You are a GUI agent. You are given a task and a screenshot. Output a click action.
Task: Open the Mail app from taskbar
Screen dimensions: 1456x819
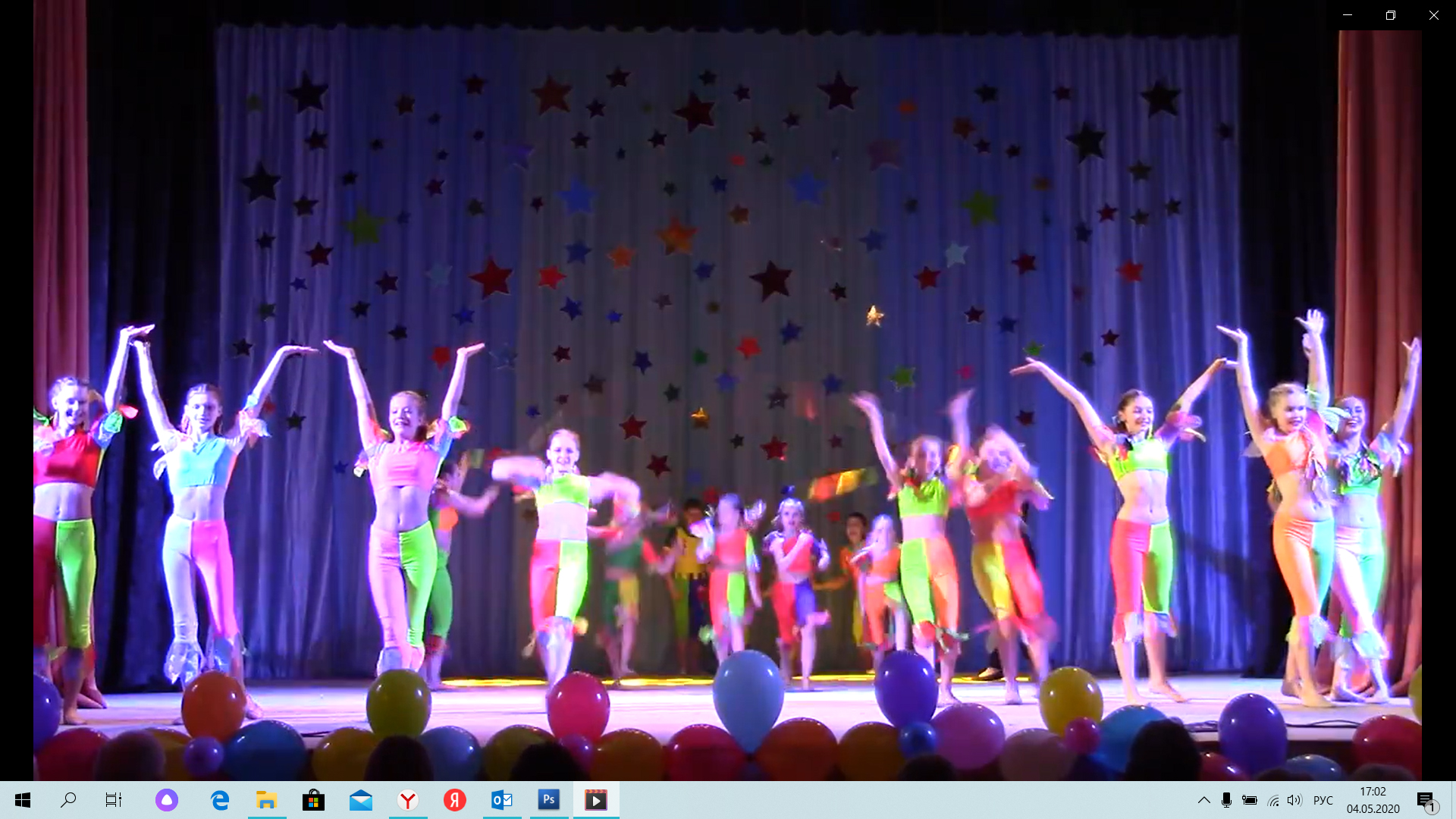(x=361, y=800)
